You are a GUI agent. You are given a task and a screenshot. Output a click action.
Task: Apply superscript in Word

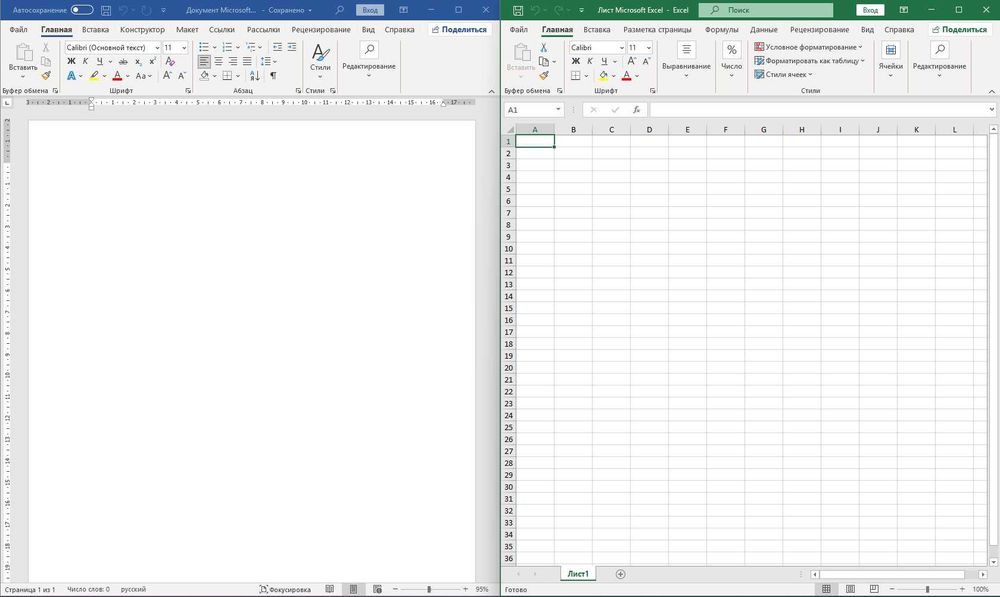click(x=152, y=61)
